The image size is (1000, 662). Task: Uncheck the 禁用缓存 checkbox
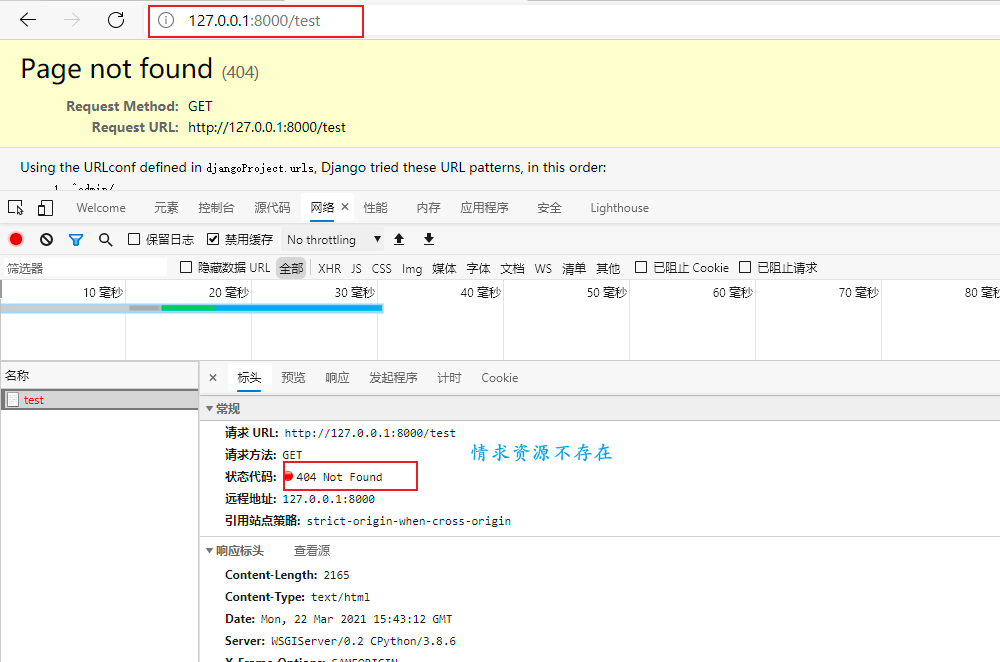pyautogui.click(x=213, y=239)
